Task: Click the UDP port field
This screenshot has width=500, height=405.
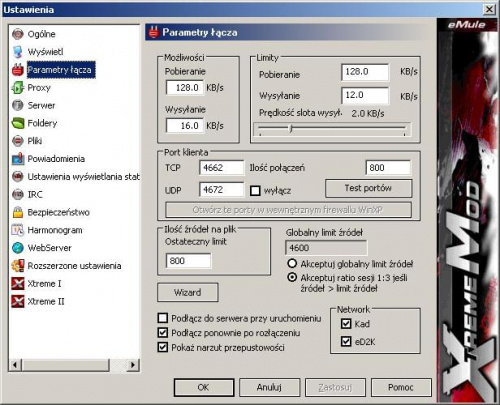Action: pos(222,190)
